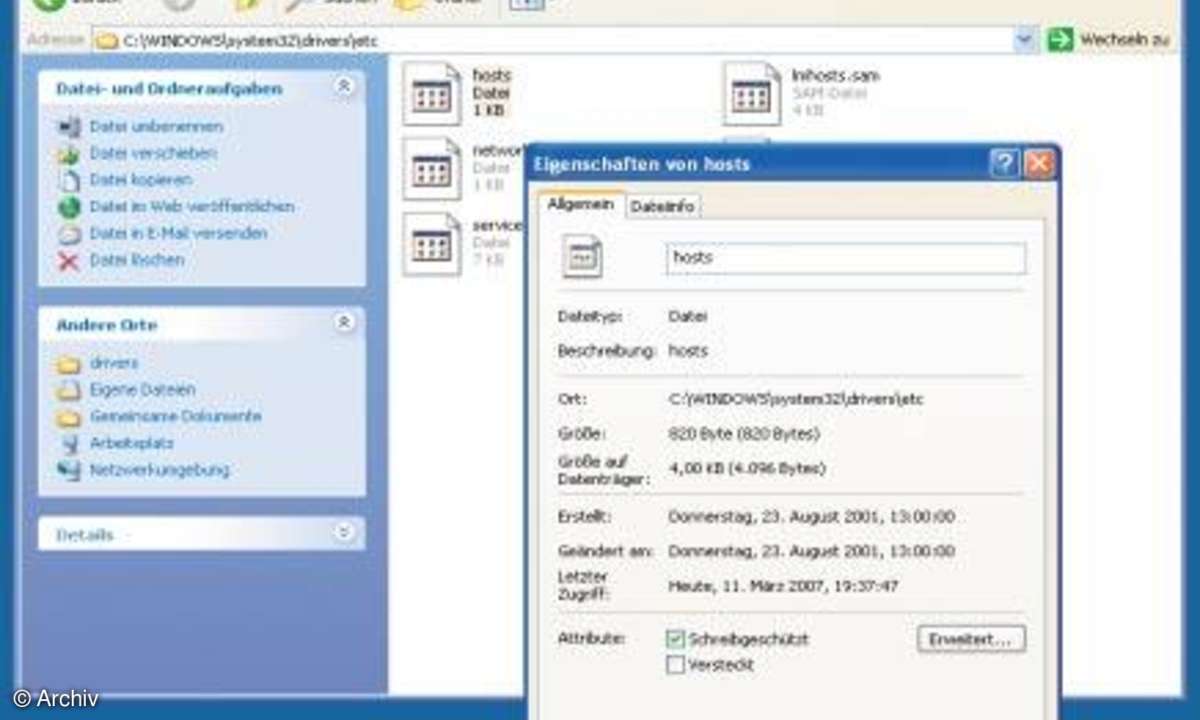Click the 820 Byte size value
Viewport: 1200px width, 720px height.
point(744,434)
